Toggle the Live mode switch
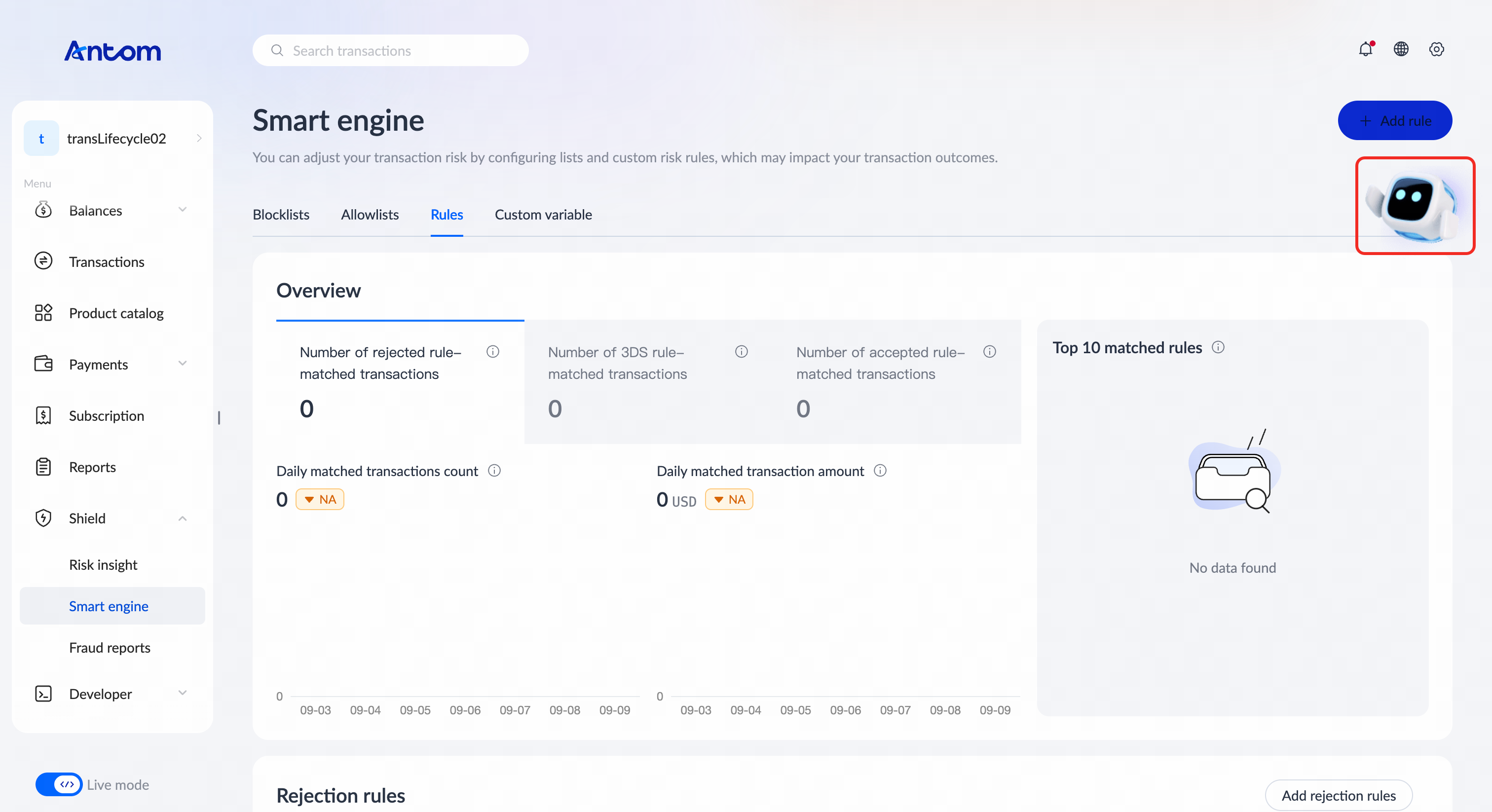1492x812 pixels. pos(59,785)
